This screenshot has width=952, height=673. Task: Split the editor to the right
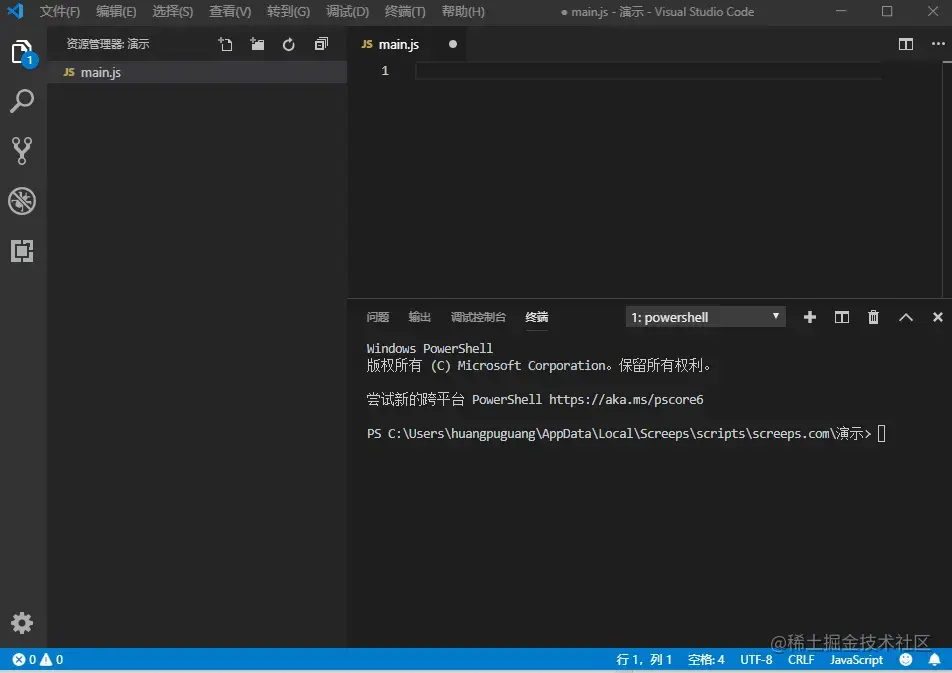click(x=906, y=44)
